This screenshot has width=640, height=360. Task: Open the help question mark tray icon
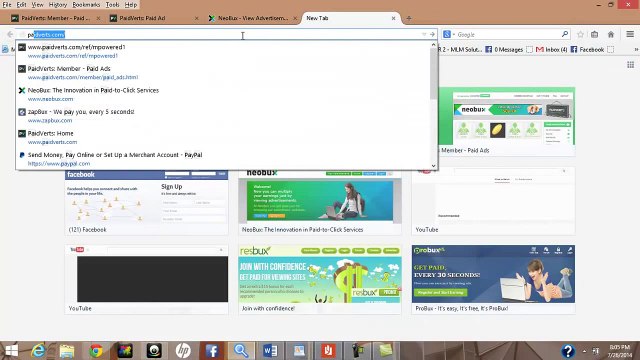pyautogui.click(x=568, y=351)
